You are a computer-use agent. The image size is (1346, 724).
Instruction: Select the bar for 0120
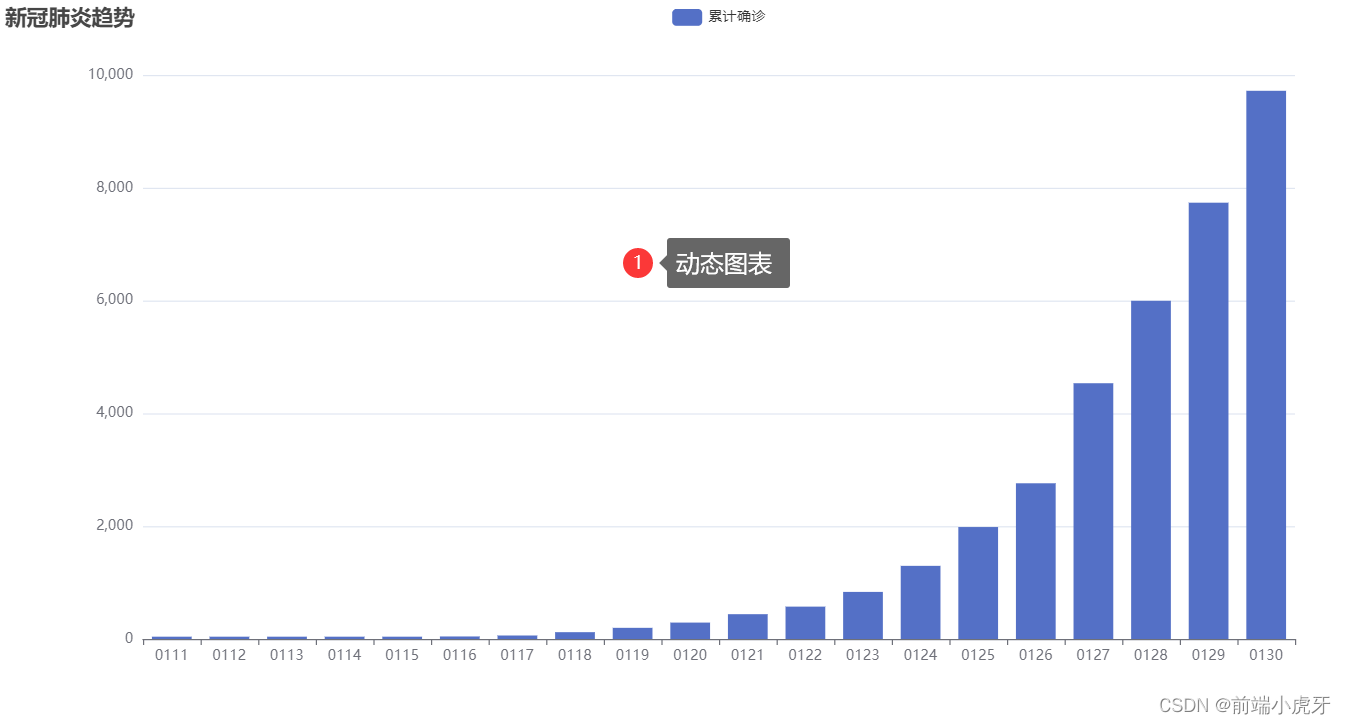pos(690,631)
